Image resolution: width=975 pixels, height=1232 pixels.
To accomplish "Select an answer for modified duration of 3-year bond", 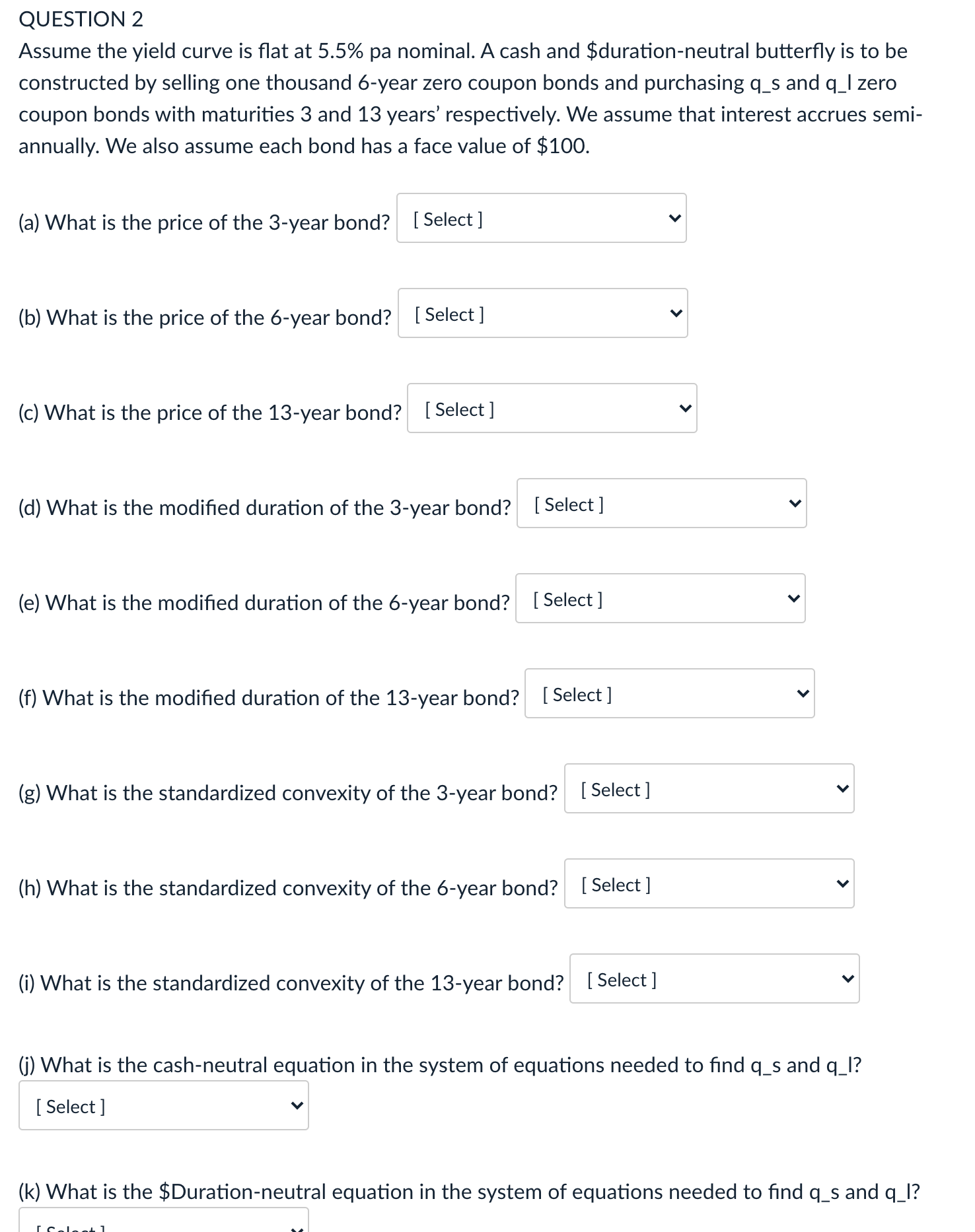I will [x=661, y=503].
